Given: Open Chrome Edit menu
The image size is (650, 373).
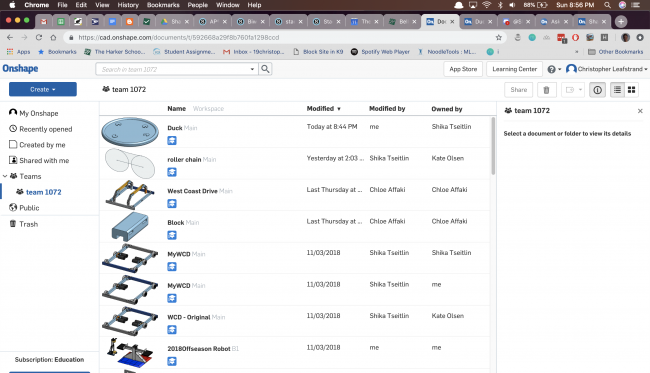Looking at the screenshot, I should click(81, 5).
